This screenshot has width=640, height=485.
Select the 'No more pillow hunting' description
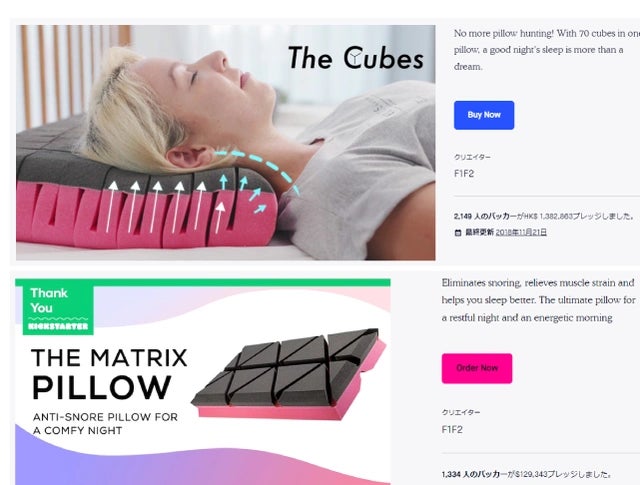(x=546, y=50)
